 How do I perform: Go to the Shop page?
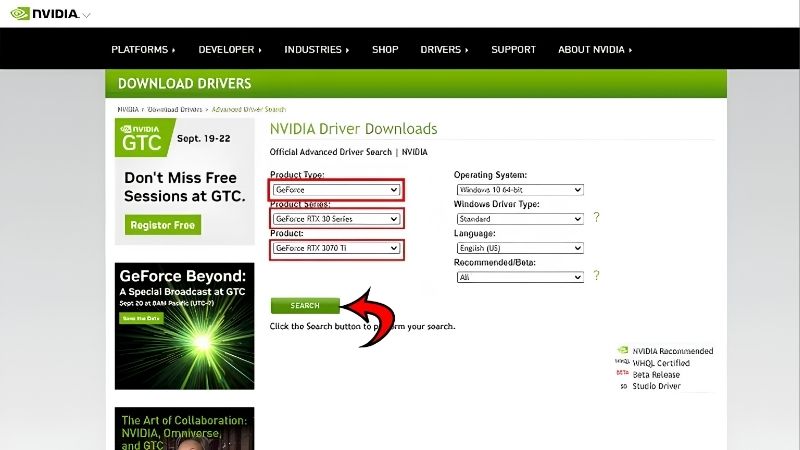(385, 49)
